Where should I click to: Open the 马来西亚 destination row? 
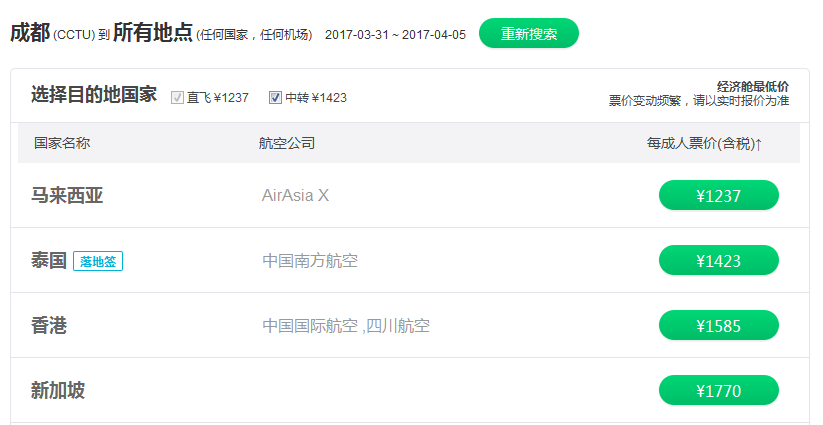click(x=67, y=196)
